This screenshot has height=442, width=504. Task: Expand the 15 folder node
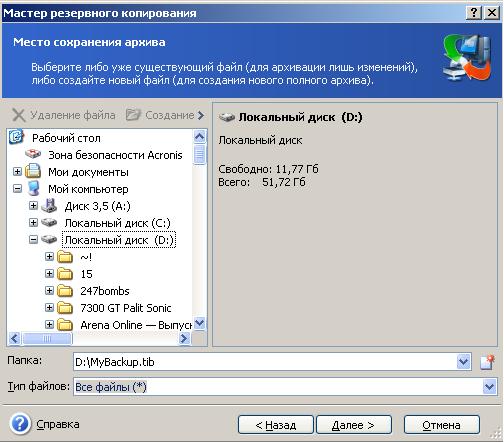[49, 273]
